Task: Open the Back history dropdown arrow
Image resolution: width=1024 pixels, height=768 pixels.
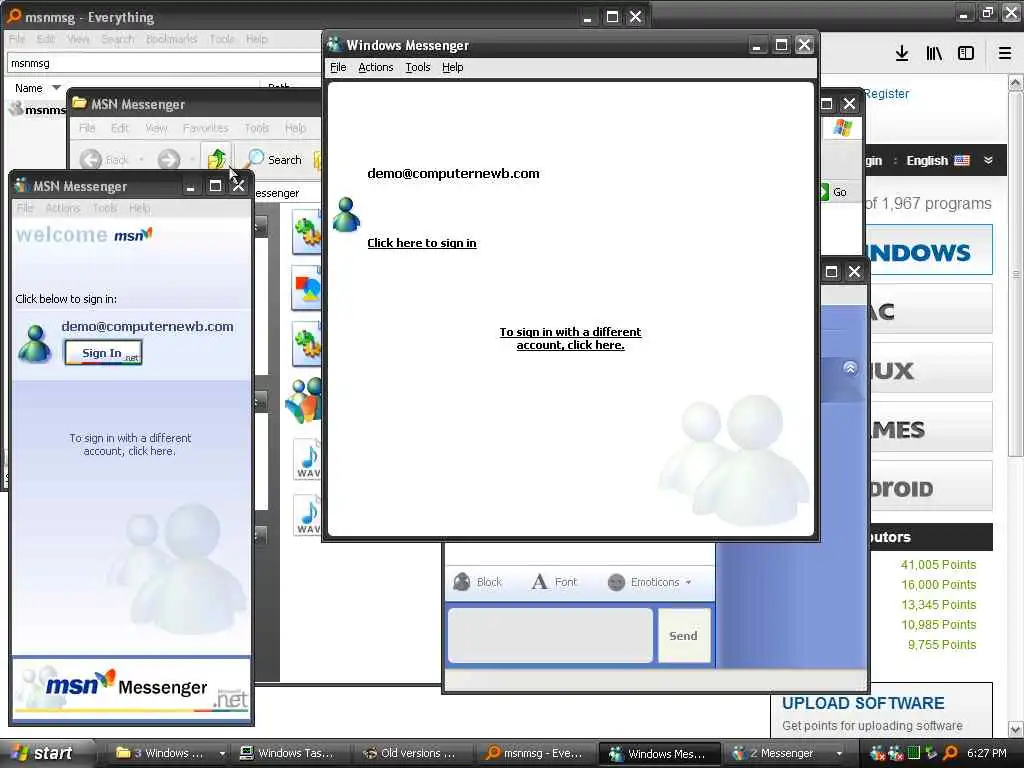Action: [x=141, y=159]
